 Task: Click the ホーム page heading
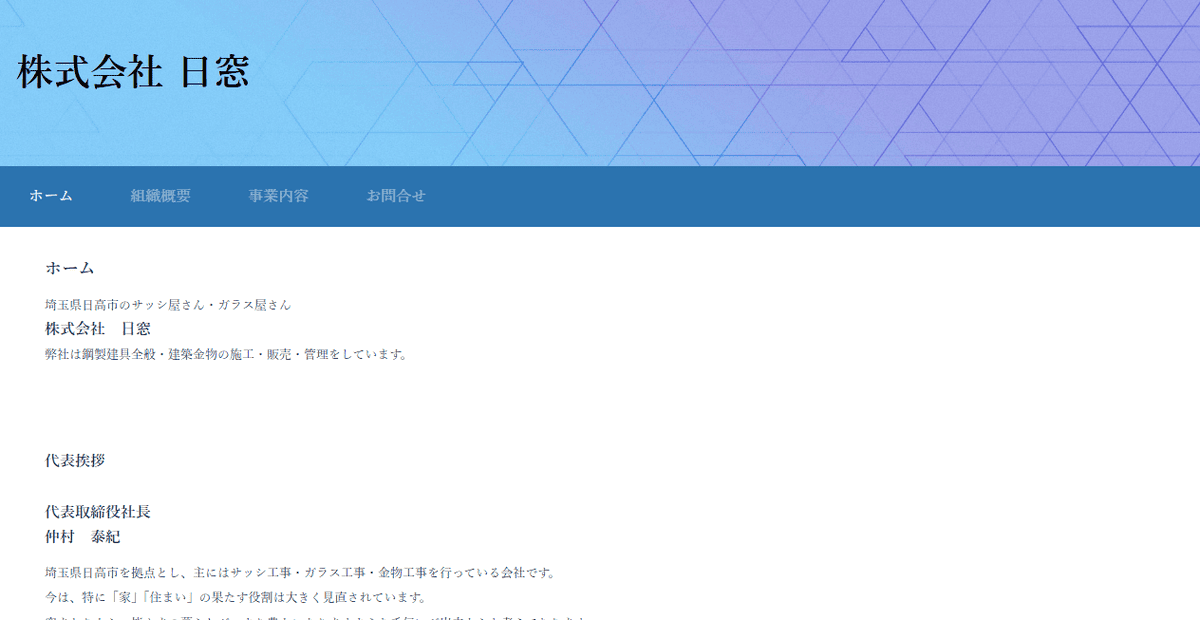point(69,268)
